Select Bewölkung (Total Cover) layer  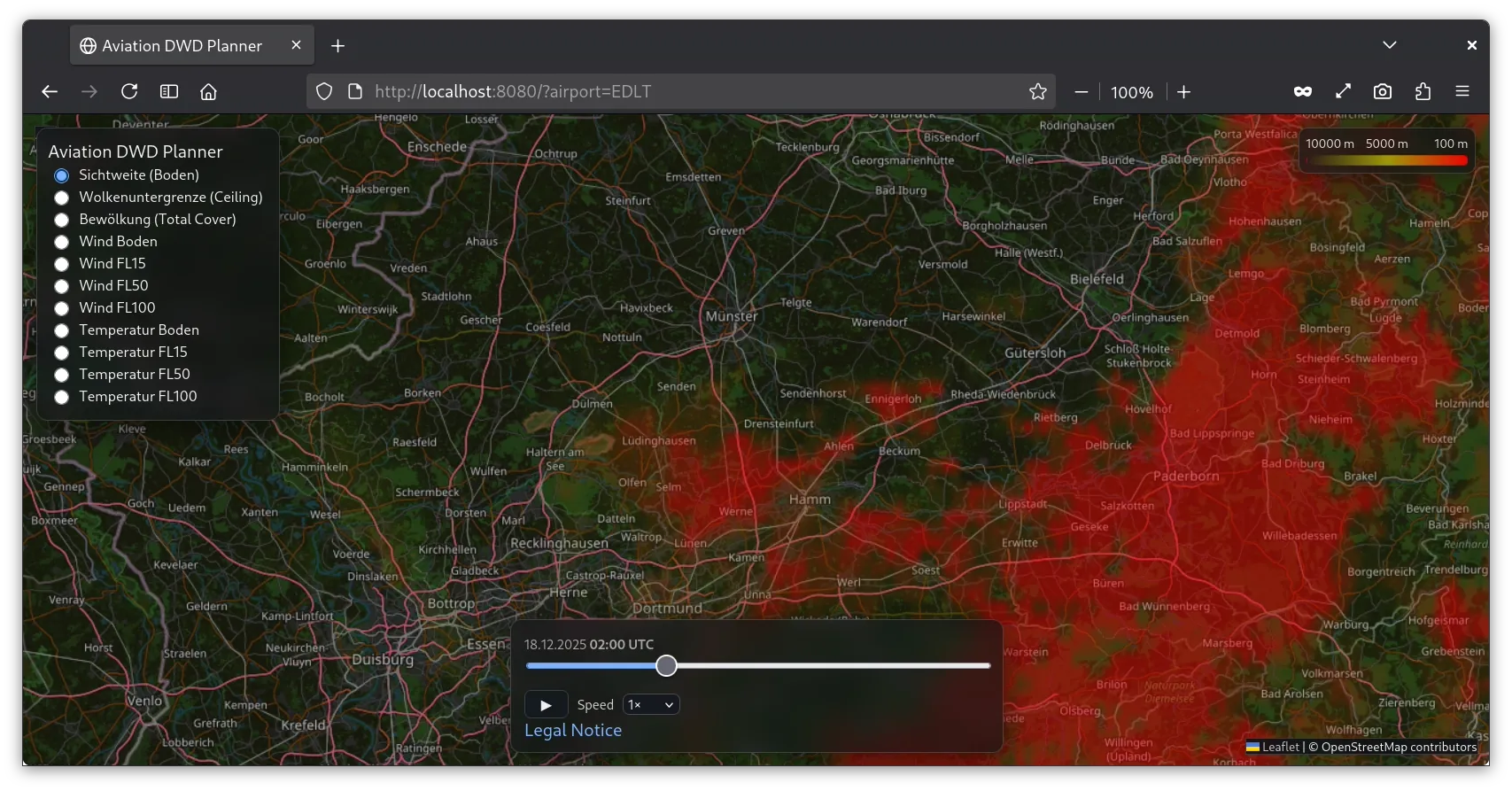pos(61,220)
